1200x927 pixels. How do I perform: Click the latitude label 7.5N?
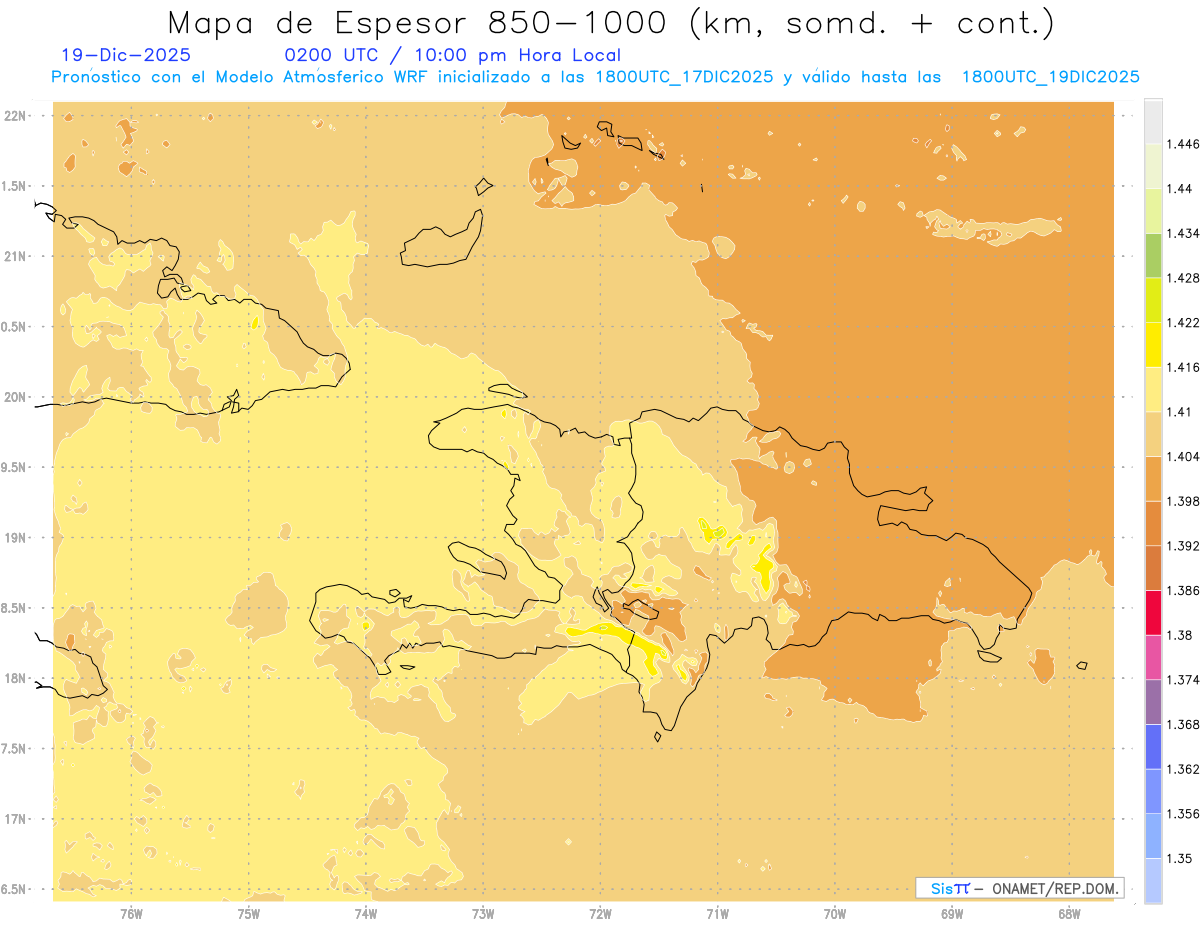(15, 749)
